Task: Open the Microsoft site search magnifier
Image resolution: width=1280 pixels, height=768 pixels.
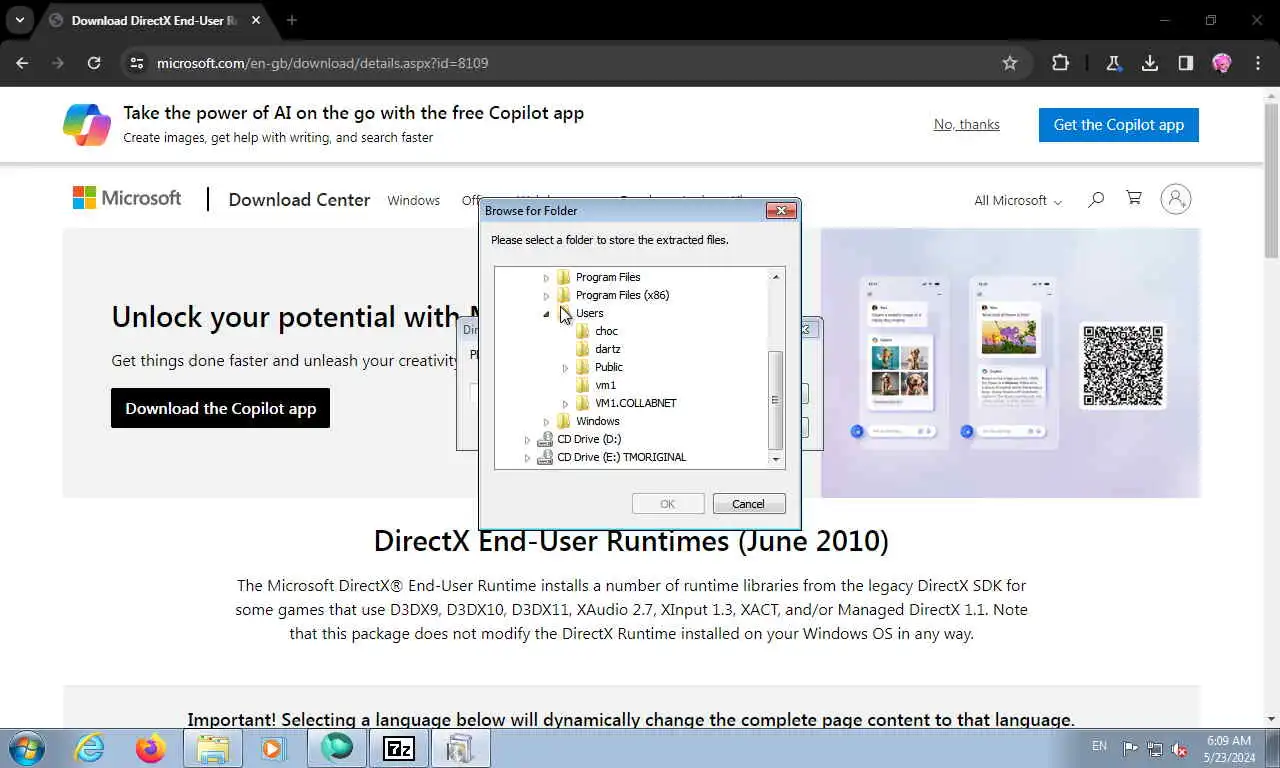Action: tap(1096, 199)
